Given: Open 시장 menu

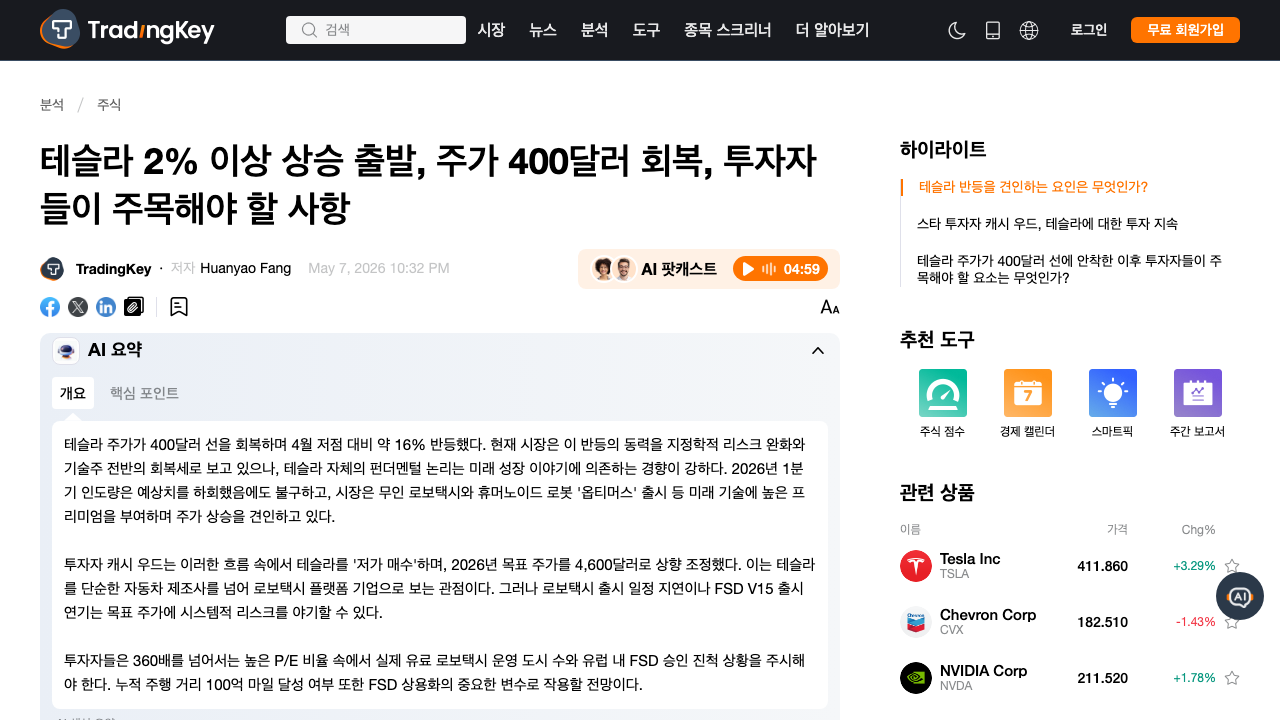Looking at the screenshot, I should pyautogui.click(x=491, y=30).
